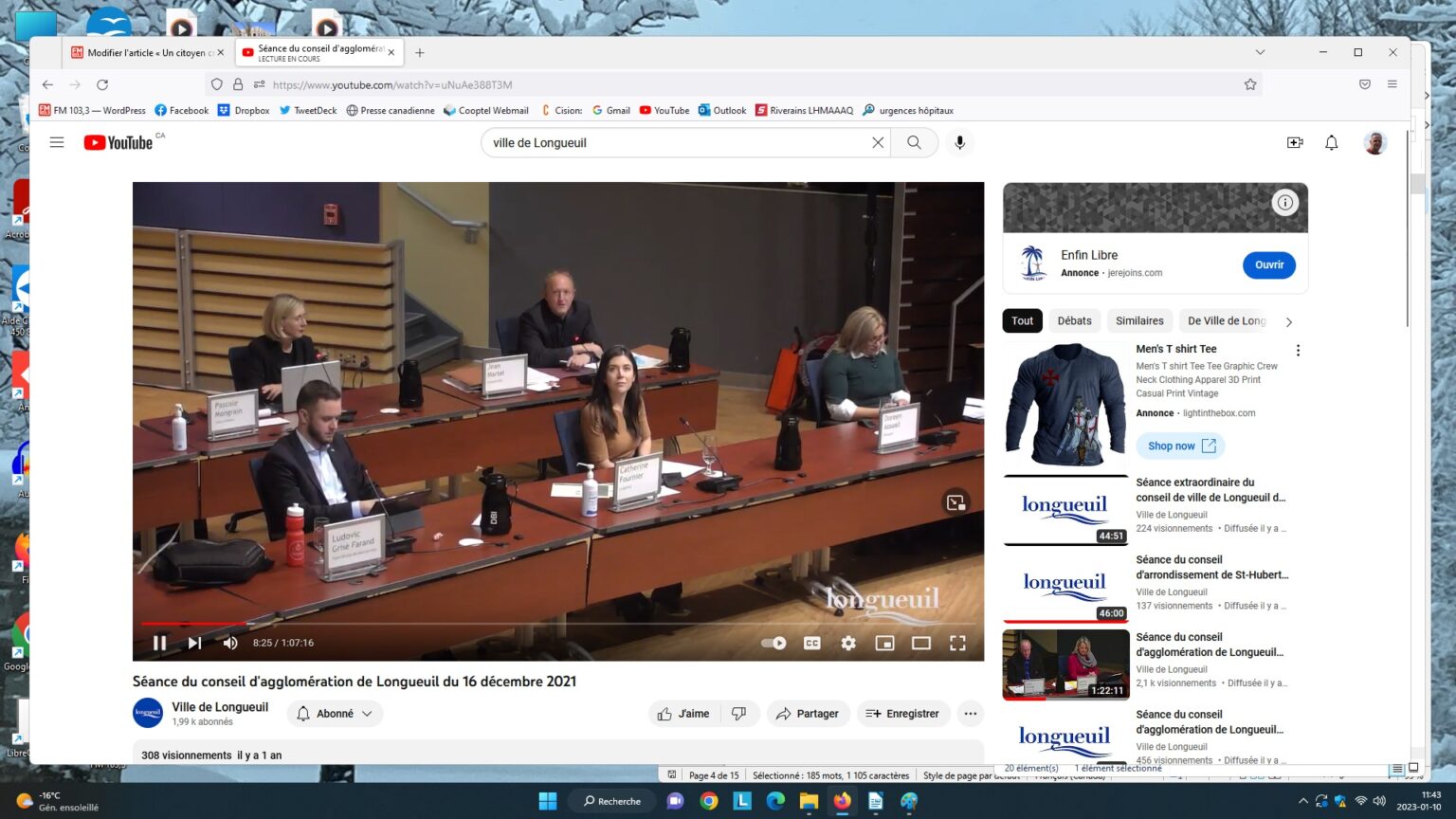
Task: Search by voice using microphone
Action: [x=959, y=142]
